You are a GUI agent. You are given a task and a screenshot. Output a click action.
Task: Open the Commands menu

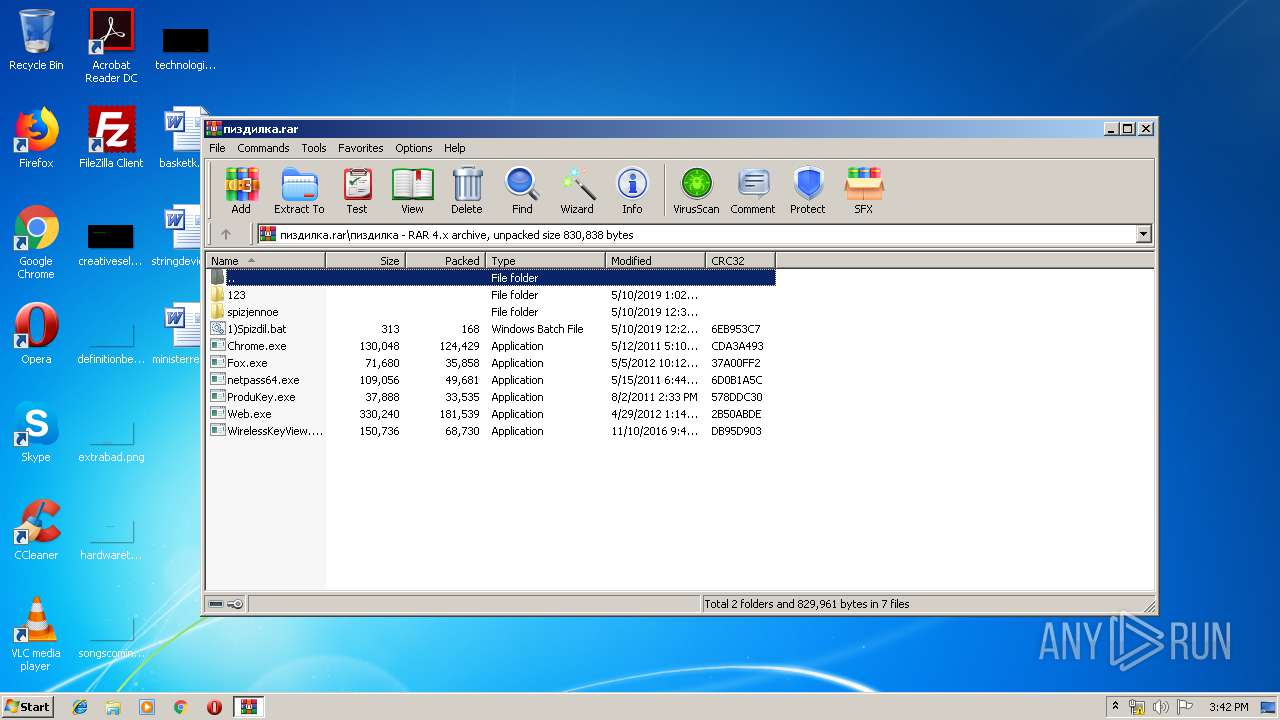point(263,148)
